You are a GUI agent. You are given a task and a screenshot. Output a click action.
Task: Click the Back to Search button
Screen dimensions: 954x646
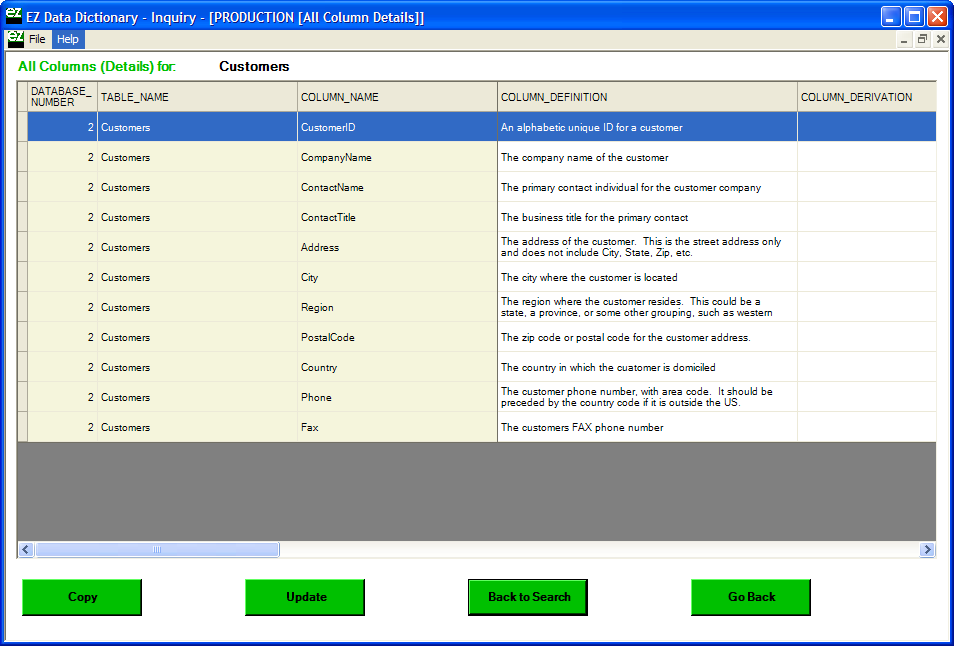coord(528,597)
